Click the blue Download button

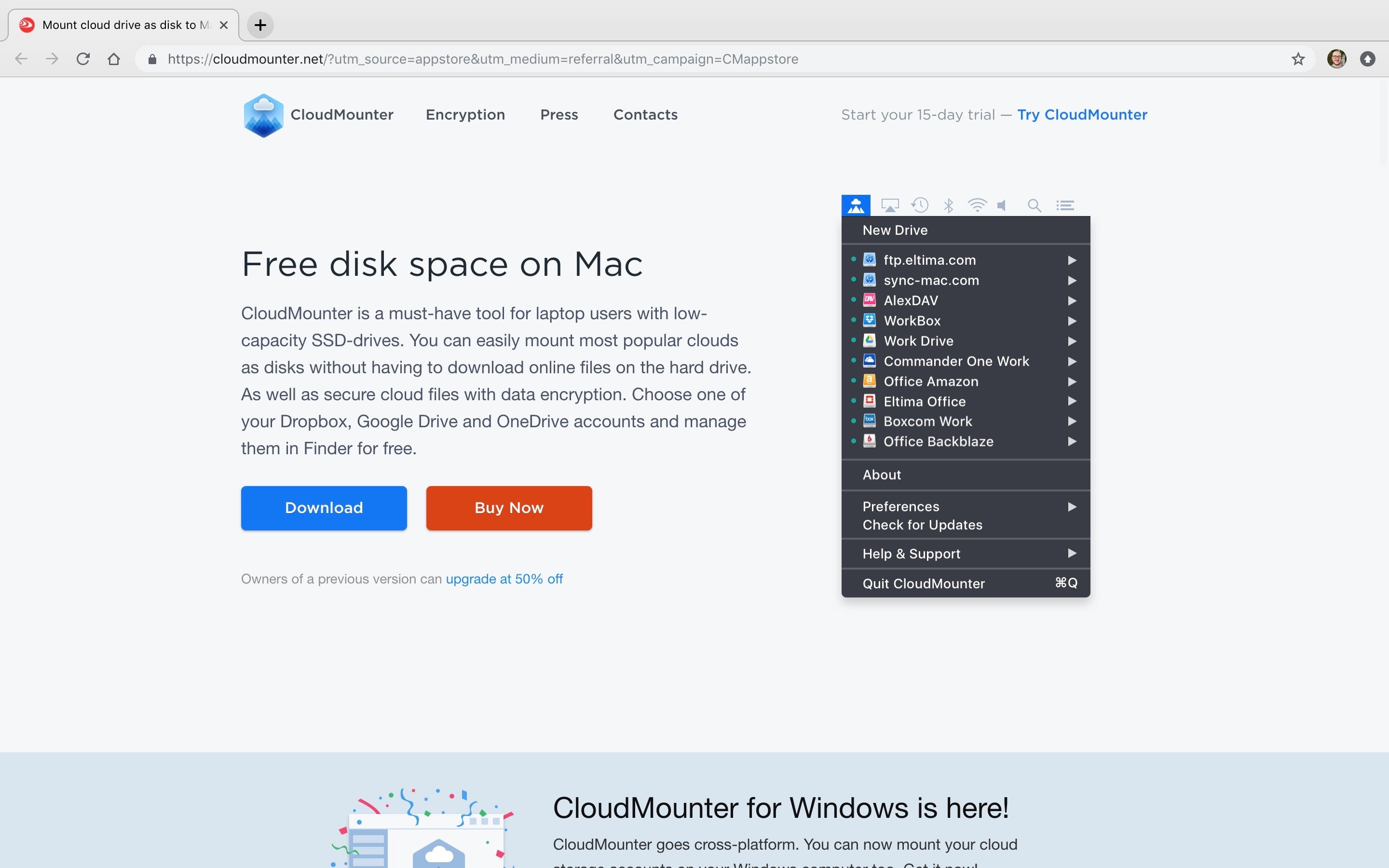click(x=324, y=508)
